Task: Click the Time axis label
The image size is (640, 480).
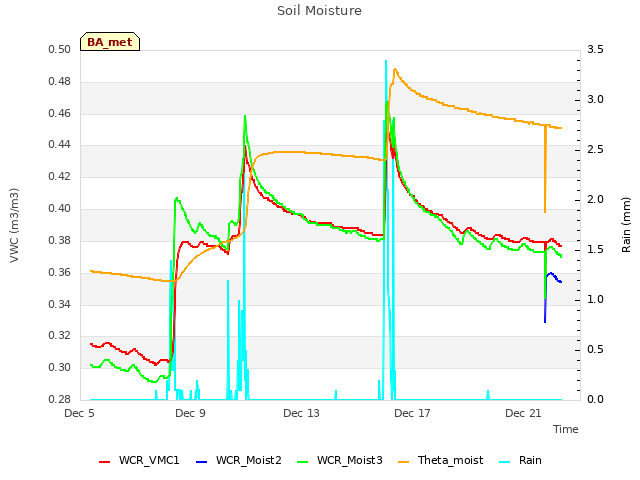Action: [x=566, y=429]
